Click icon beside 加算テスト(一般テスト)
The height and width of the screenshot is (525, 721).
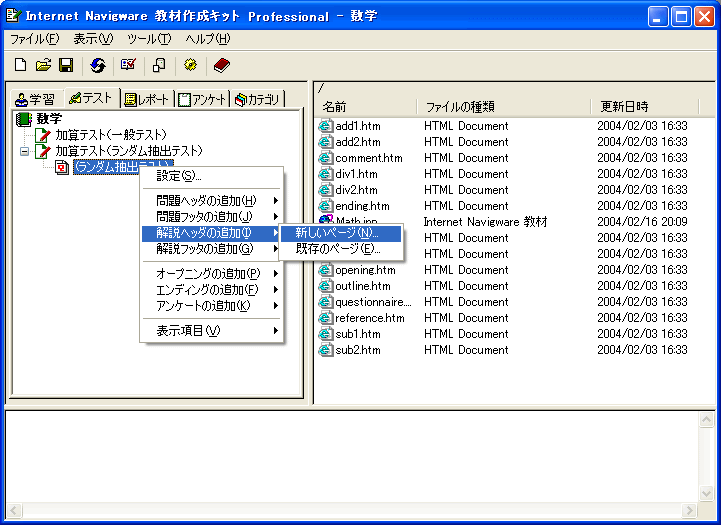[x=43, y=135]
